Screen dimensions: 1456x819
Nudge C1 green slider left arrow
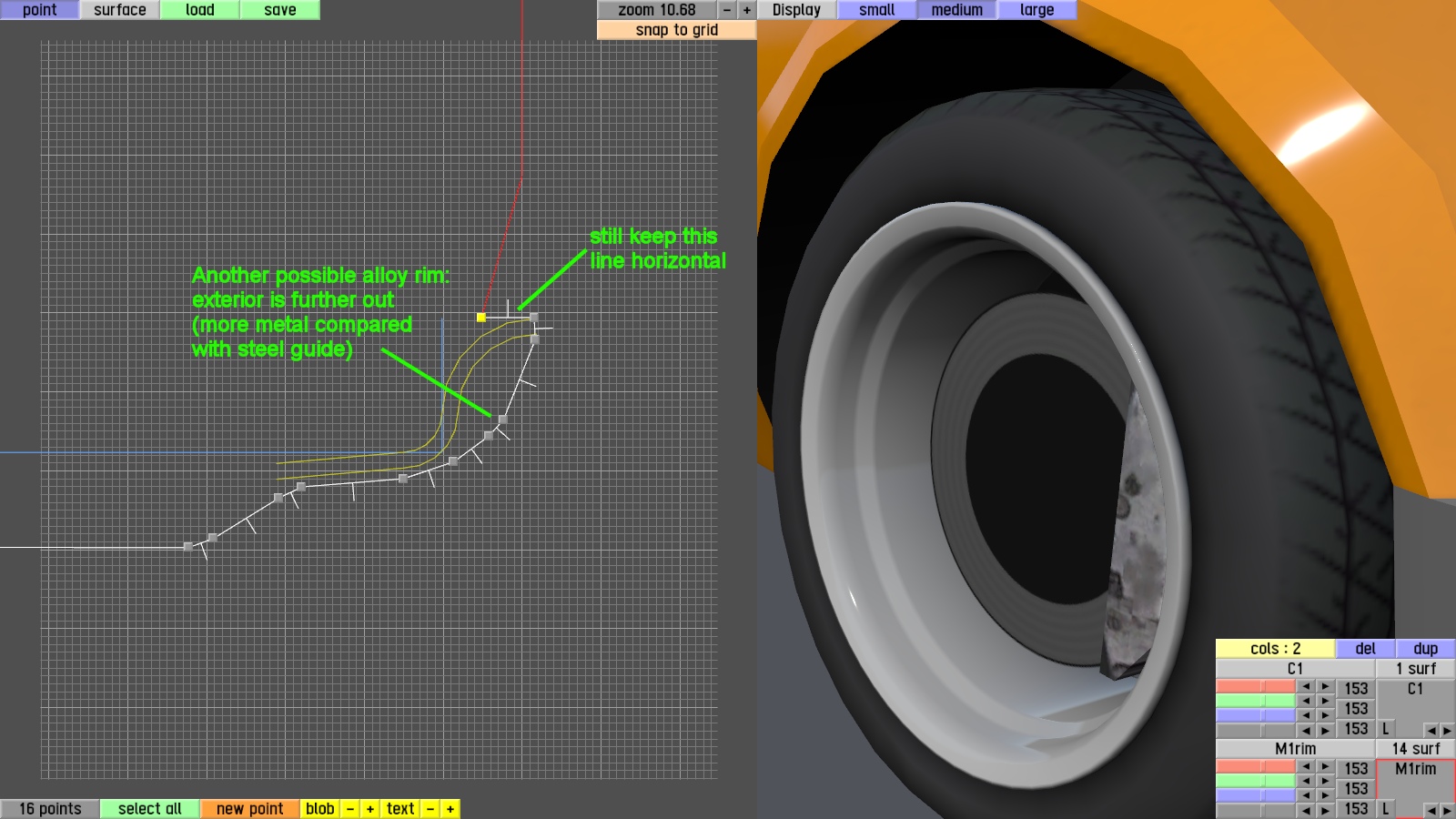[x=1306, y=701]
